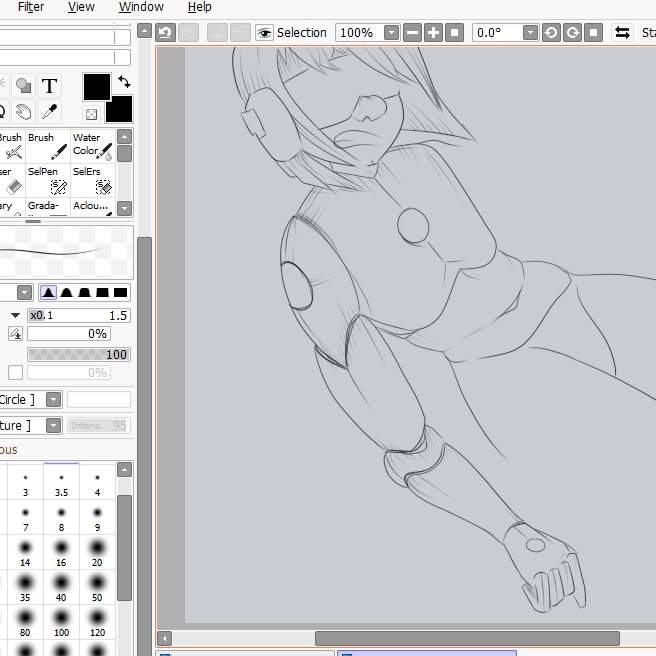Select the Hand pan tool
The image size is (656, 656).
23,112
